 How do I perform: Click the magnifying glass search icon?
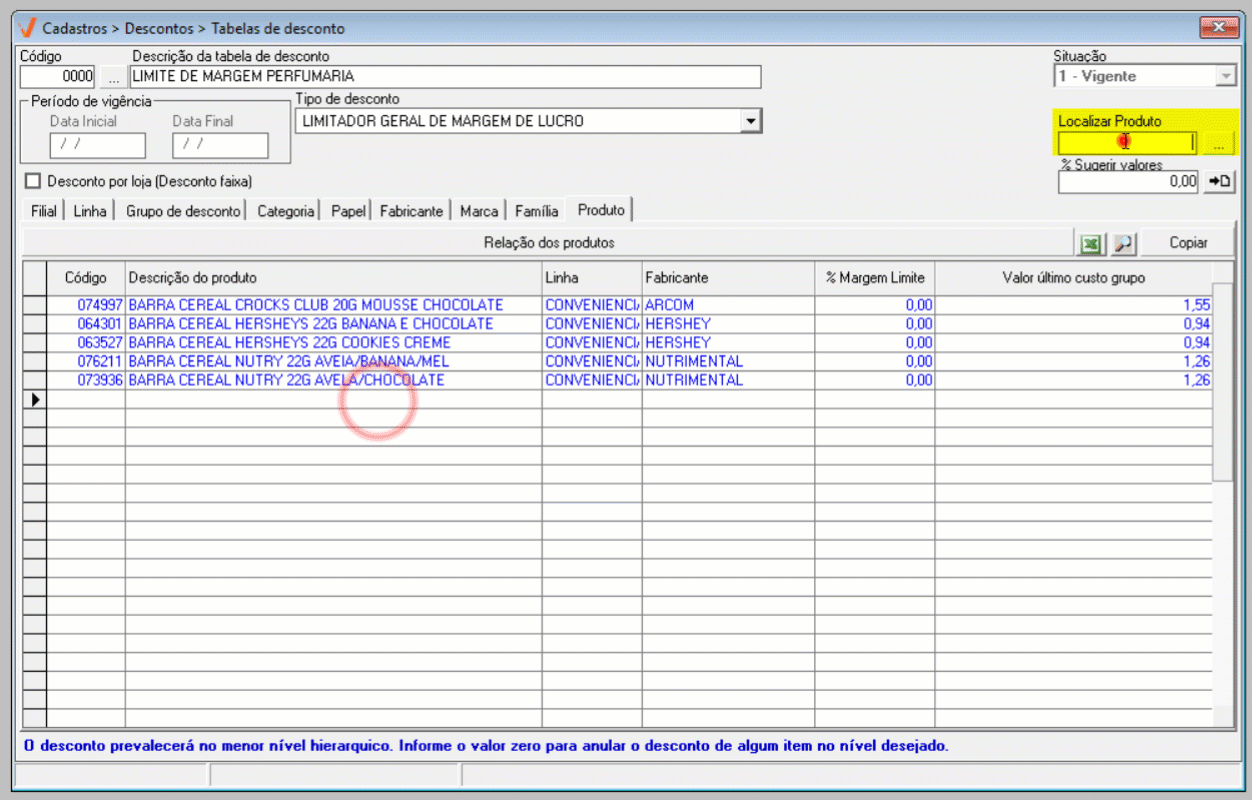click(1123, 243)
